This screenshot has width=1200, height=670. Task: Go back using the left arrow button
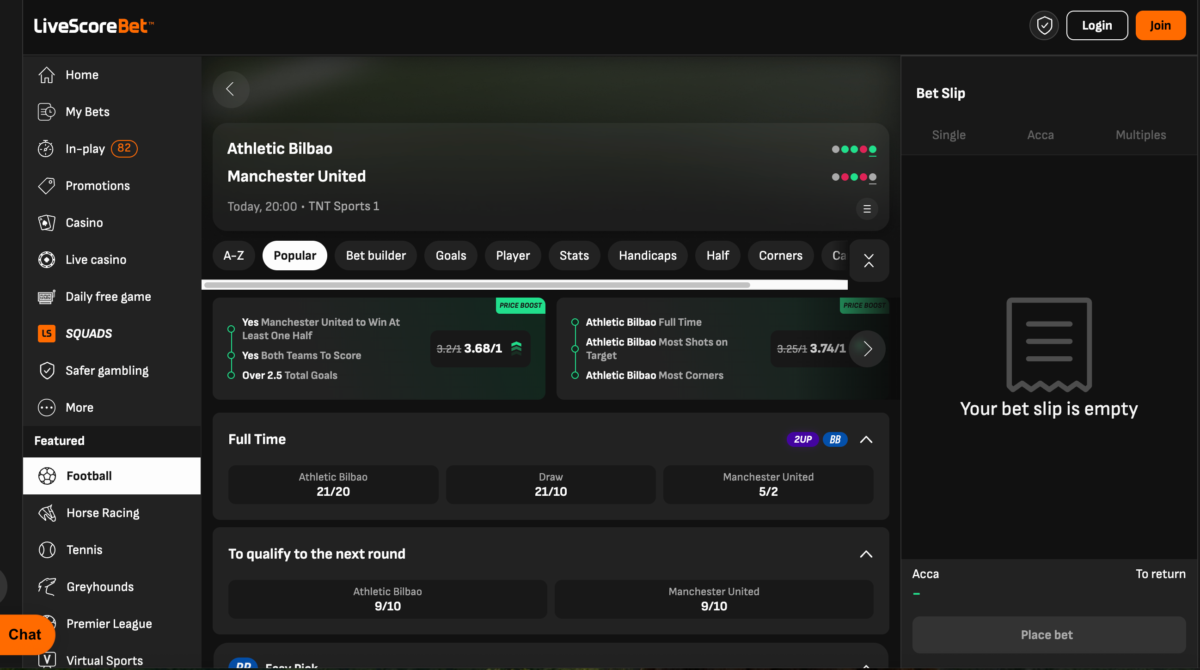(x=230, y=89)
